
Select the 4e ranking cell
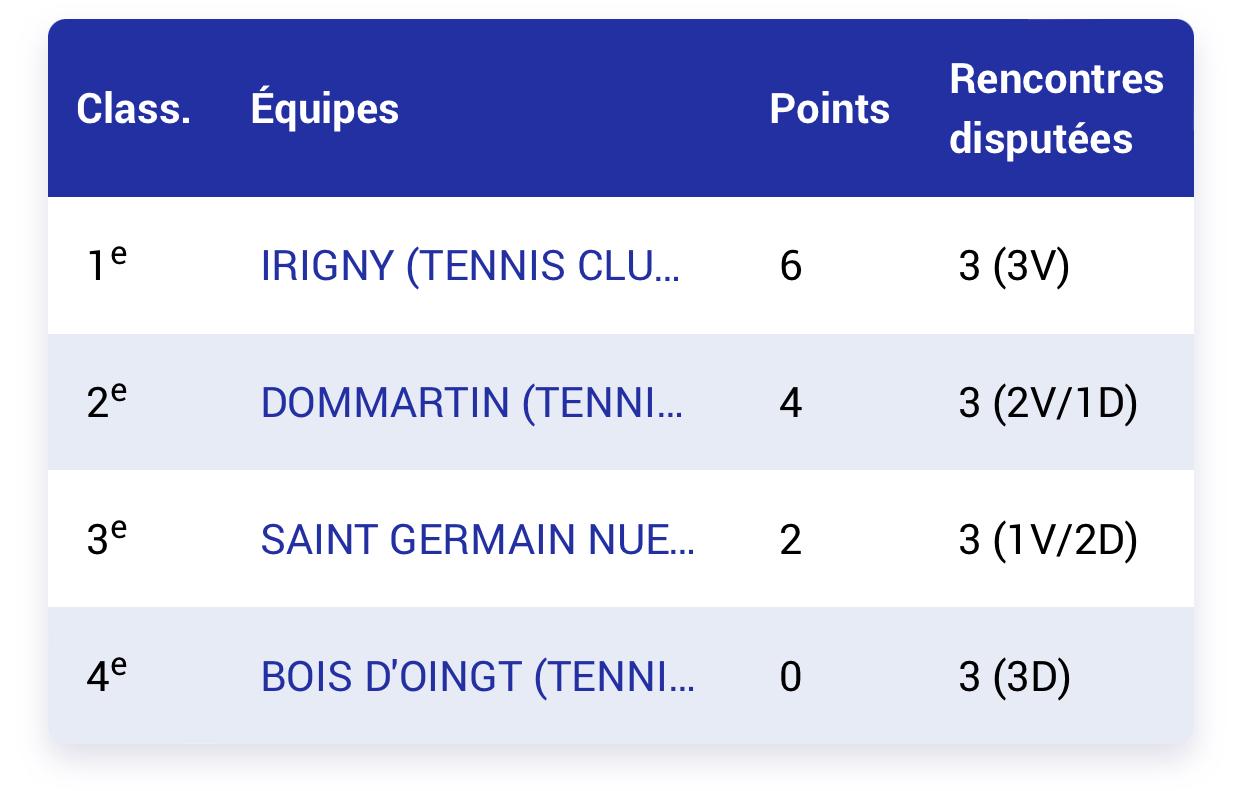(107, 676)
